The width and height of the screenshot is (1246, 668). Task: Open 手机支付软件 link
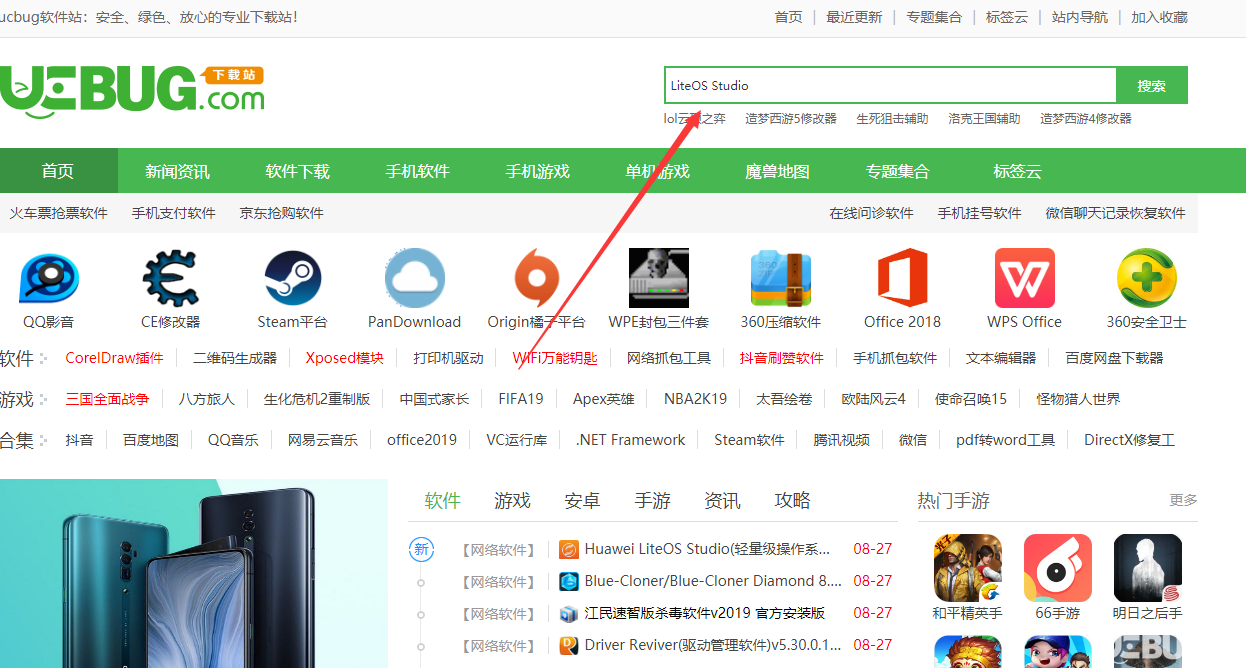point(174,213)
